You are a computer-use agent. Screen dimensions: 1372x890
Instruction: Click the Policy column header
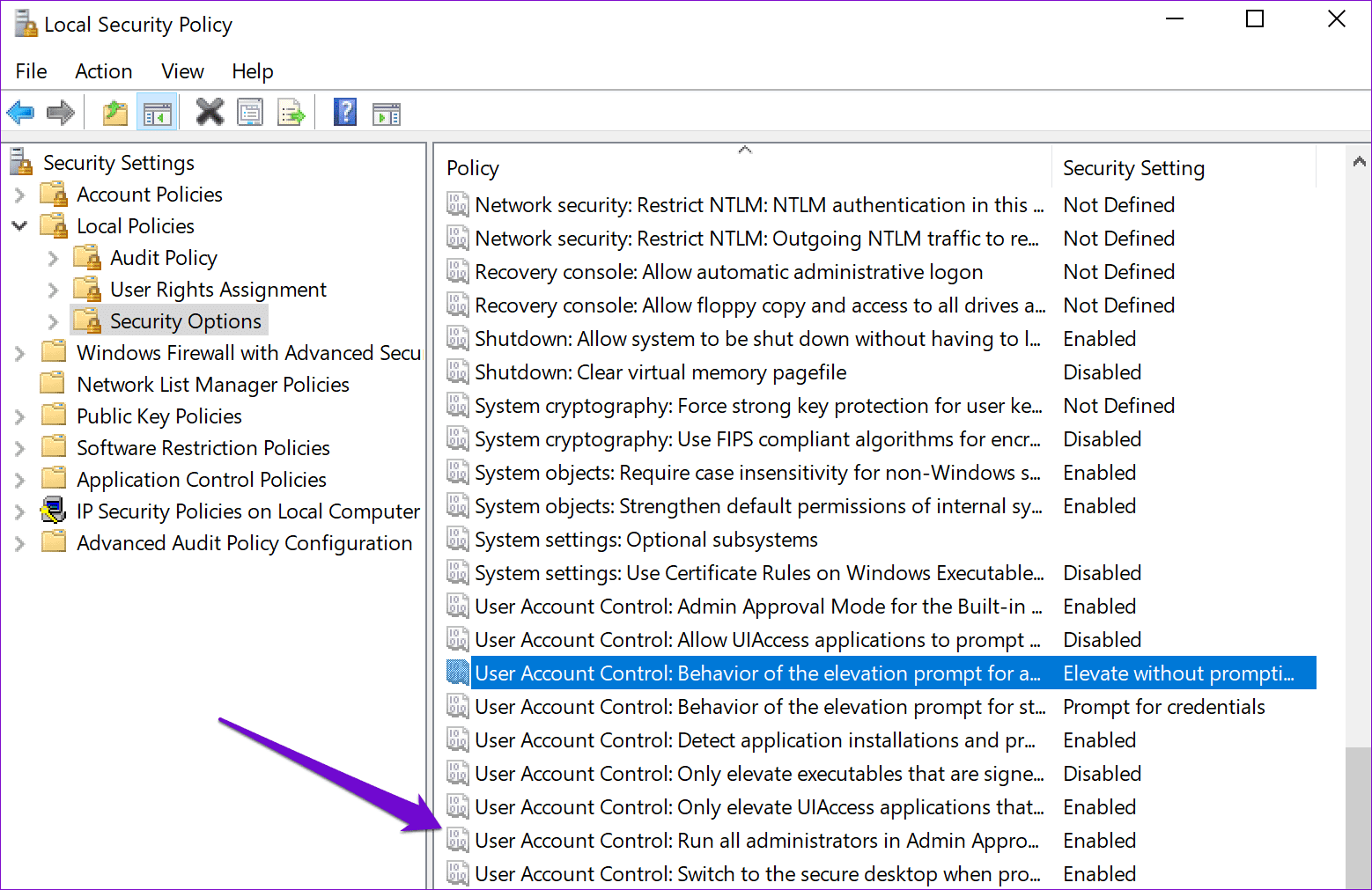coord(473,167)
